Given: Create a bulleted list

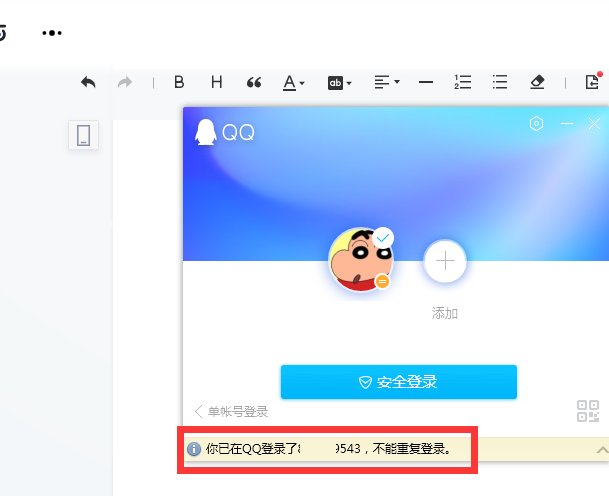Looking at the screenshot, I should (x=500, y=82).
